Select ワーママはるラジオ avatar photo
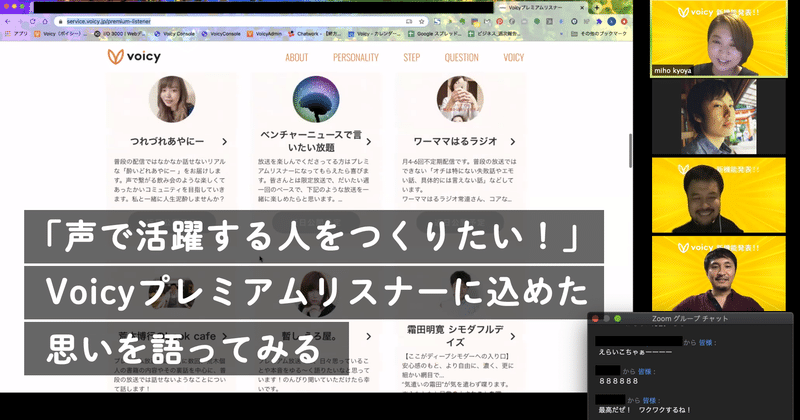This screenshot has height=420, width=800. [x=460, y=99]
